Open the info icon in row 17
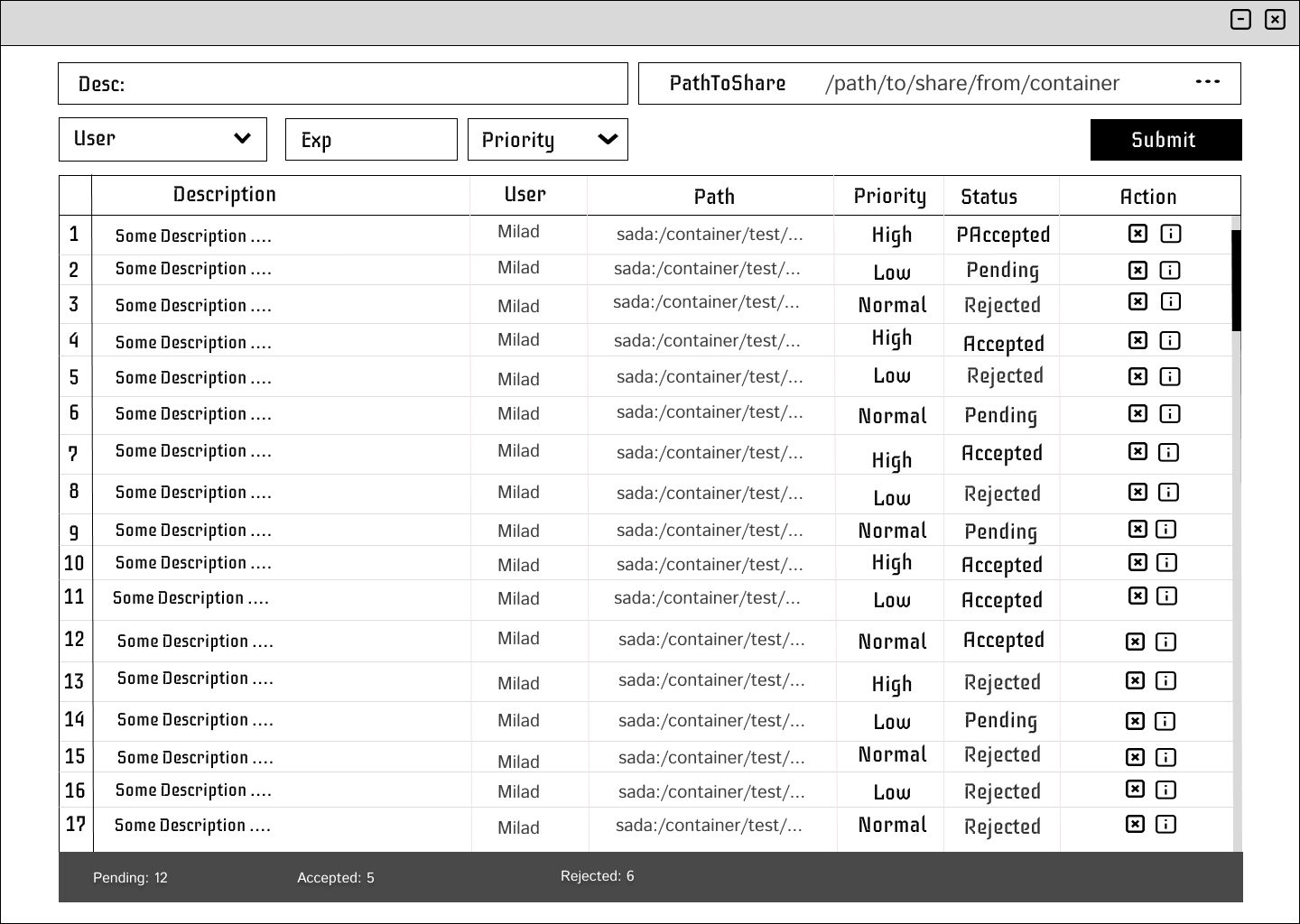Viewport: 1300px width, 924px height. (1165, 824)
